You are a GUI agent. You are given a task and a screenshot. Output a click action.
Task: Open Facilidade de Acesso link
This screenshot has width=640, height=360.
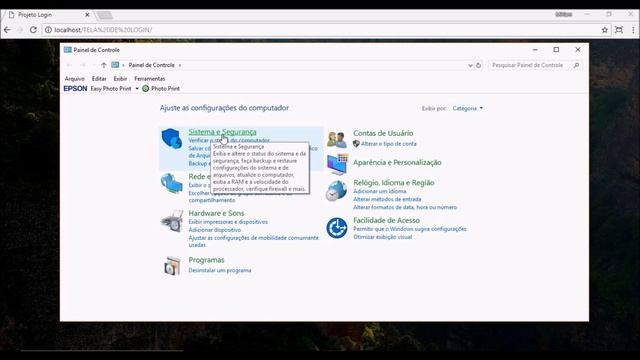386,220
